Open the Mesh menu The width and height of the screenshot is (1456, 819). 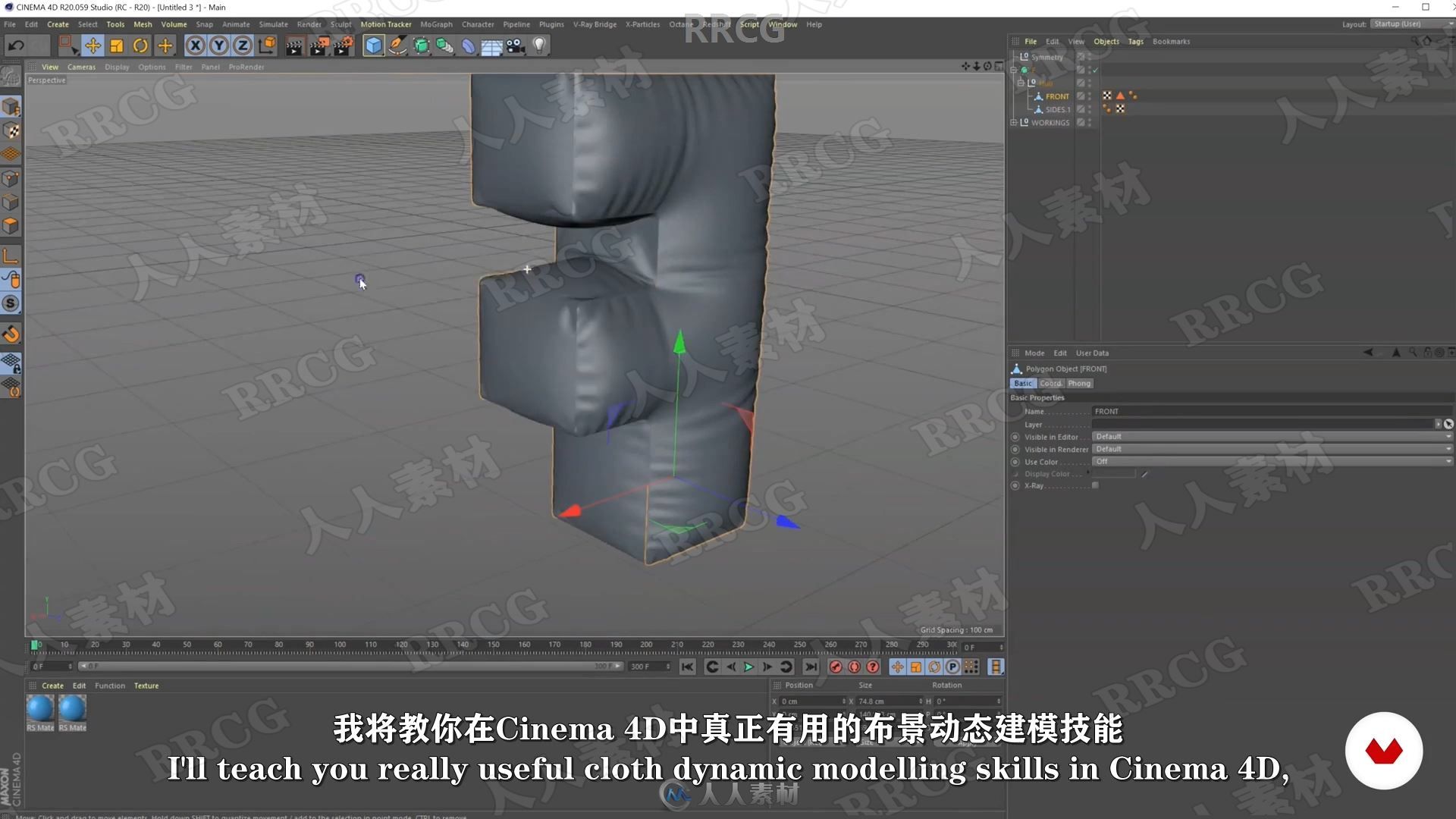click(143, 24)
